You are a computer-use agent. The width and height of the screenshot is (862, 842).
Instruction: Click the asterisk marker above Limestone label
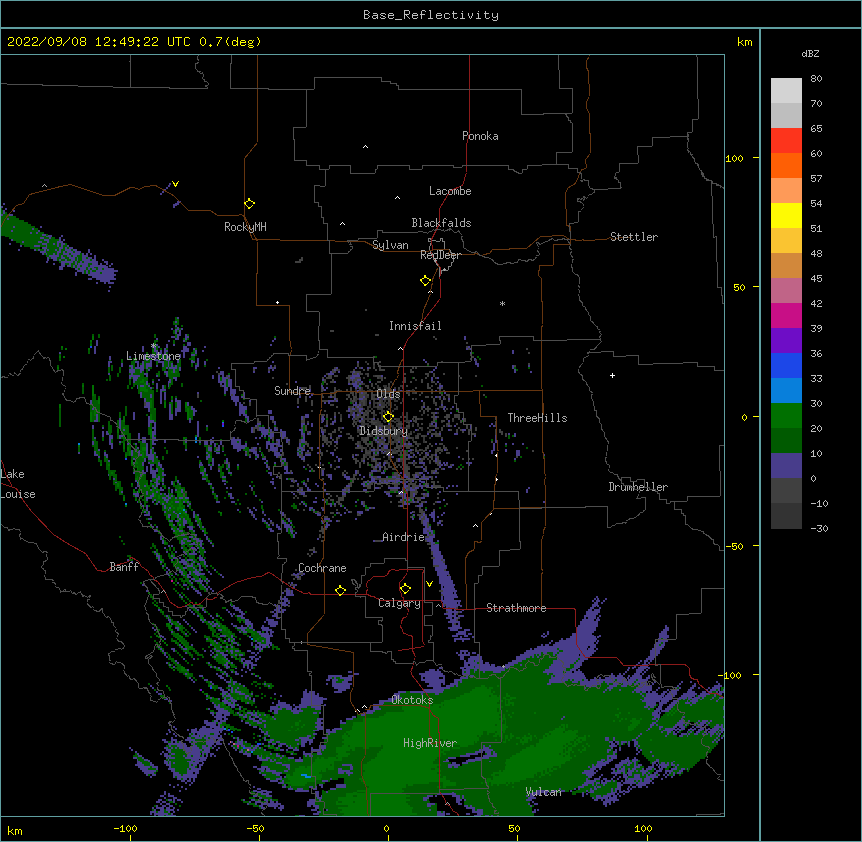pos(154,346)
